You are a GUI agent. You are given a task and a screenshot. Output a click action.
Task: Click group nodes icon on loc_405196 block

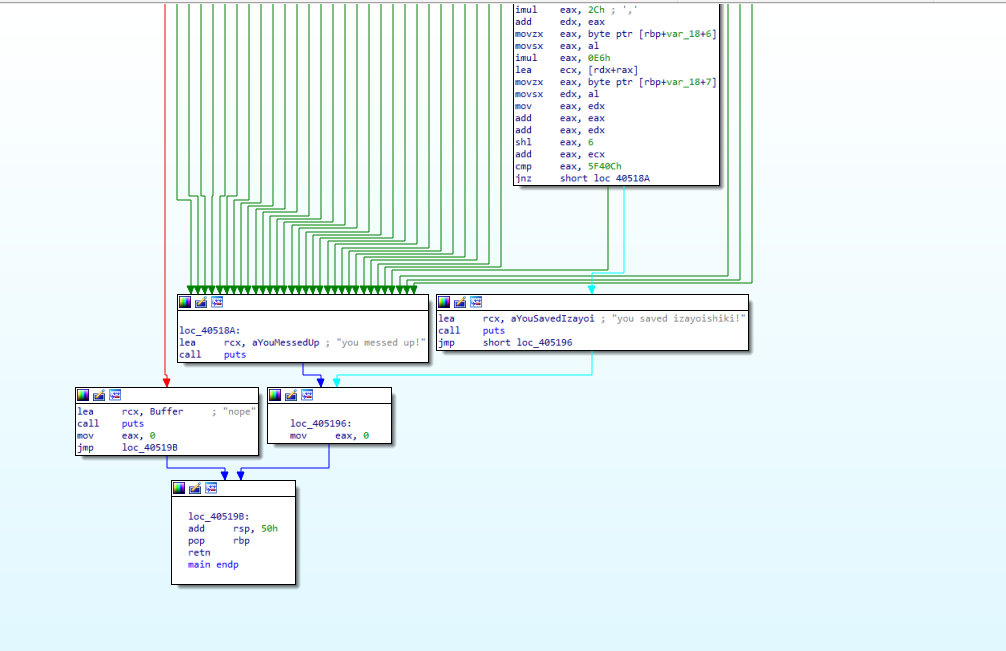[x=308, y=395]
